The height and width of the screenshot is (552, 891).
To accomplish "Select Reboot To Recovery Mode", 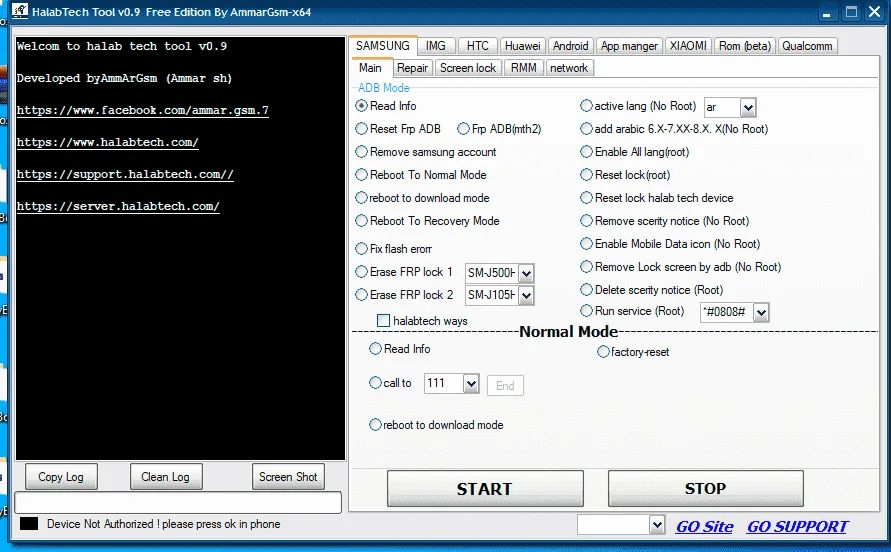I will [x=361, y=221].
